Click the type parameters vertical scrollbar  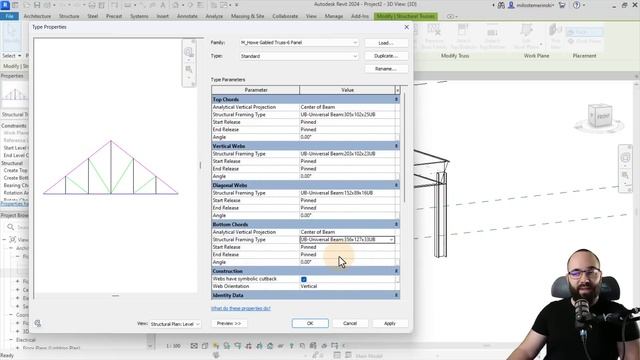(x=404, y=147)
